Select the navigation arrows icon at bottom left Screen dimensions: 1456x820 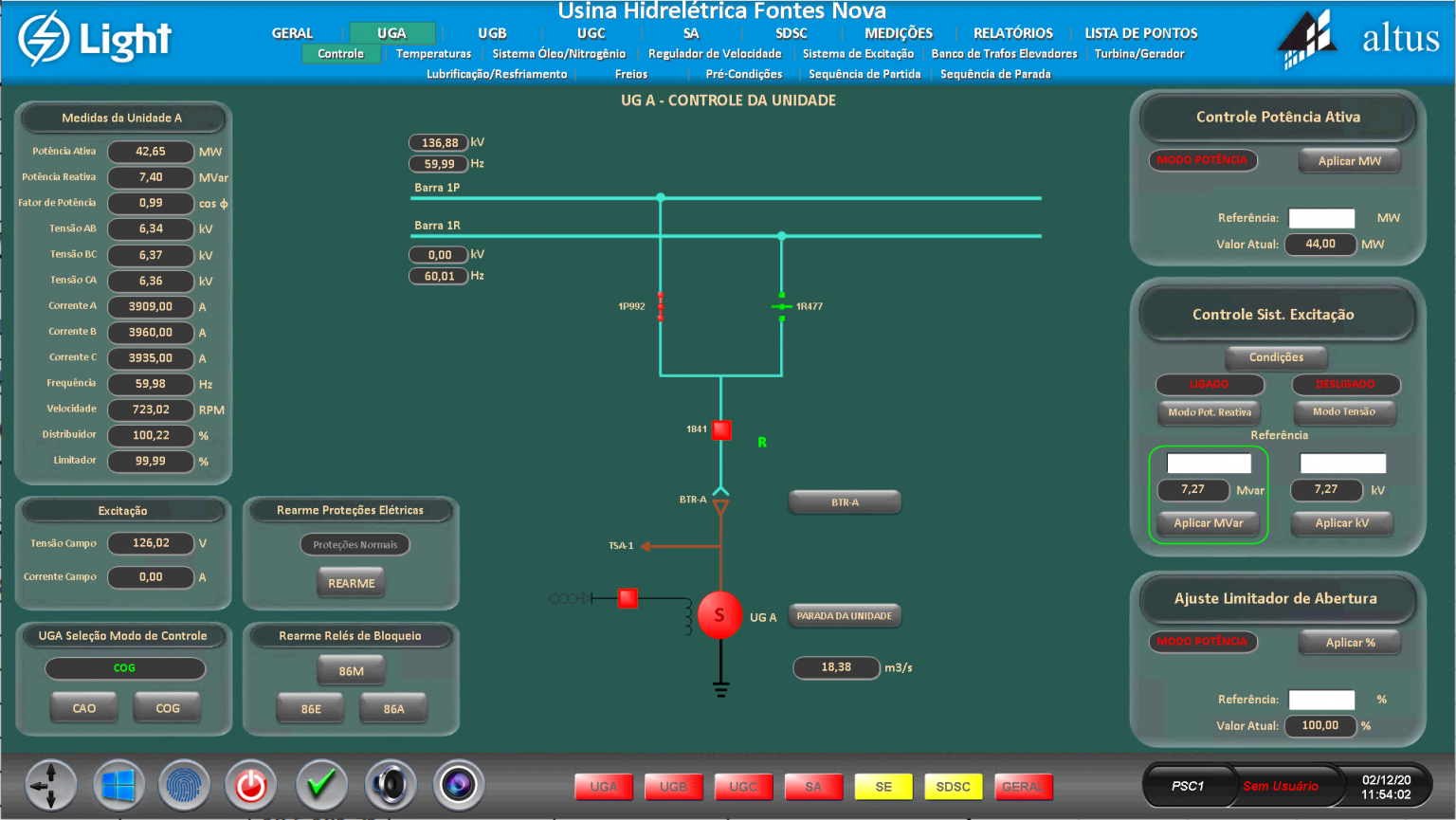click(x=49, y=785)
